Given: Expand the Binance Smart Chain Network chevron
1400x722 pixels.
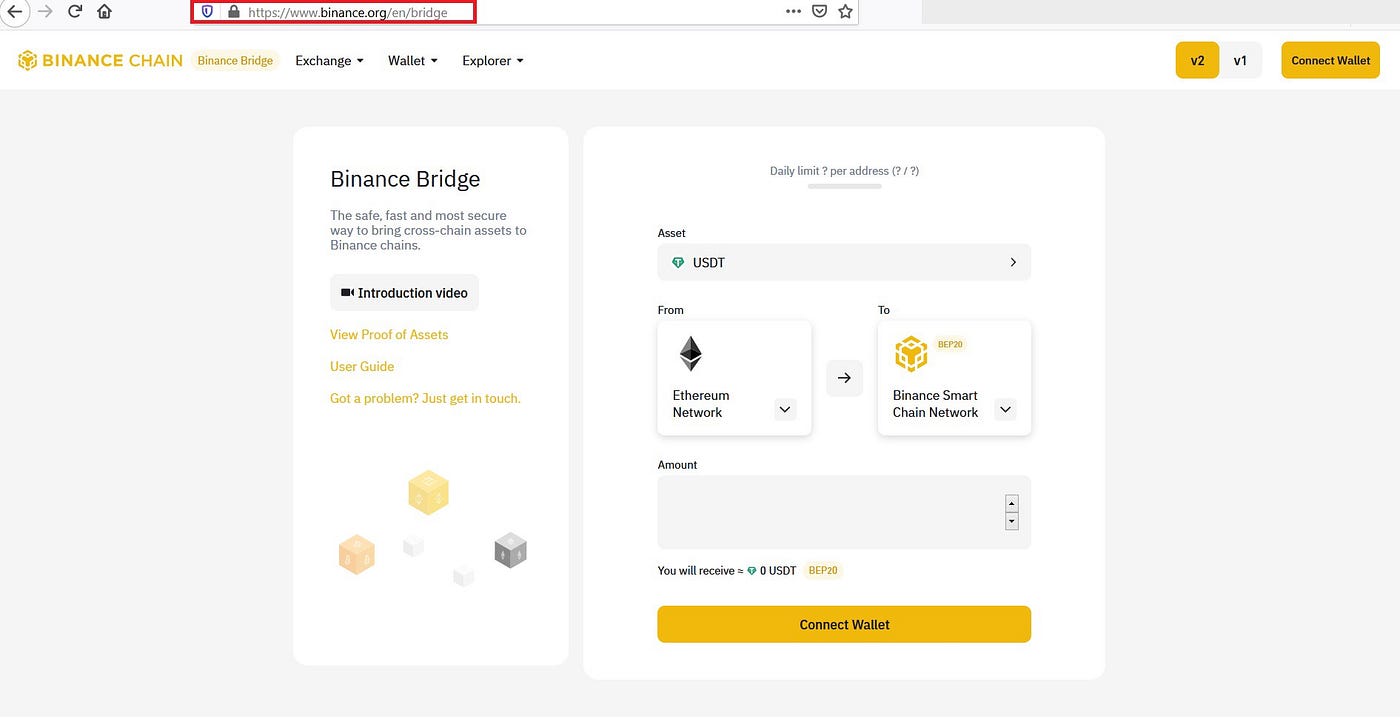Looking at the screenshot, I should click(1006, 409).
